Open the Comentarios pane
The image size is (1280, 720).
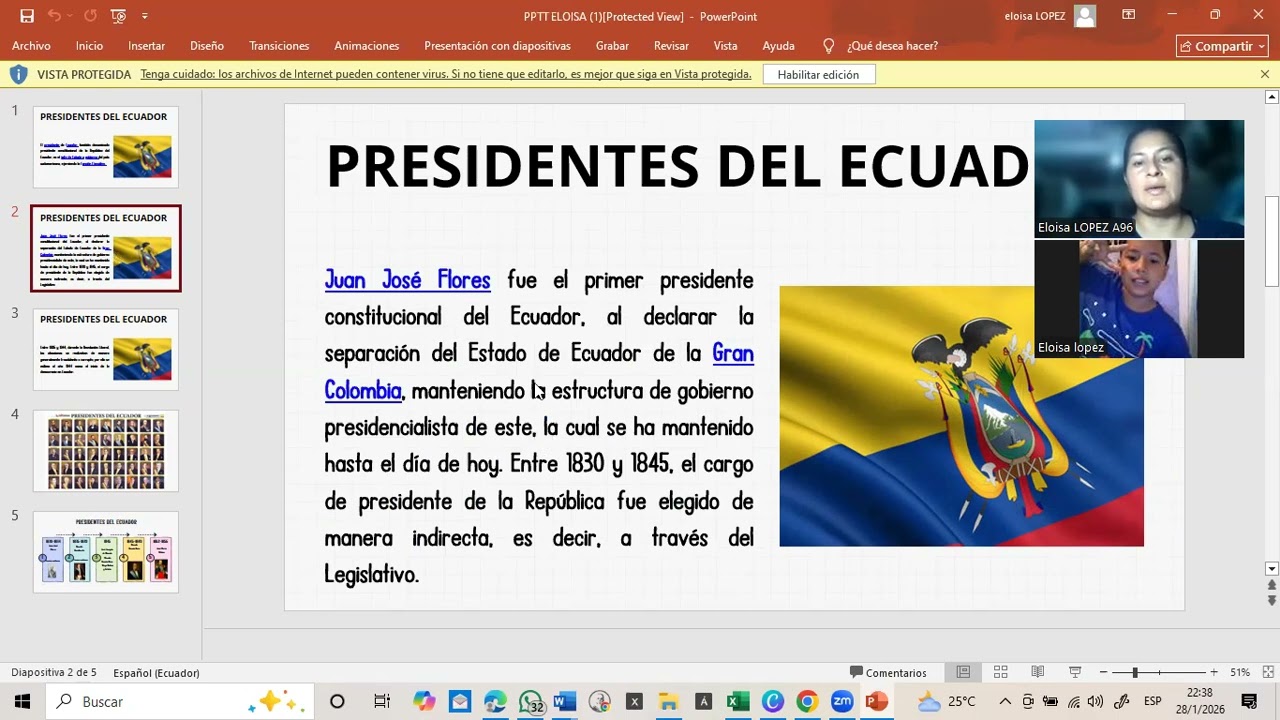click(888, 673)
